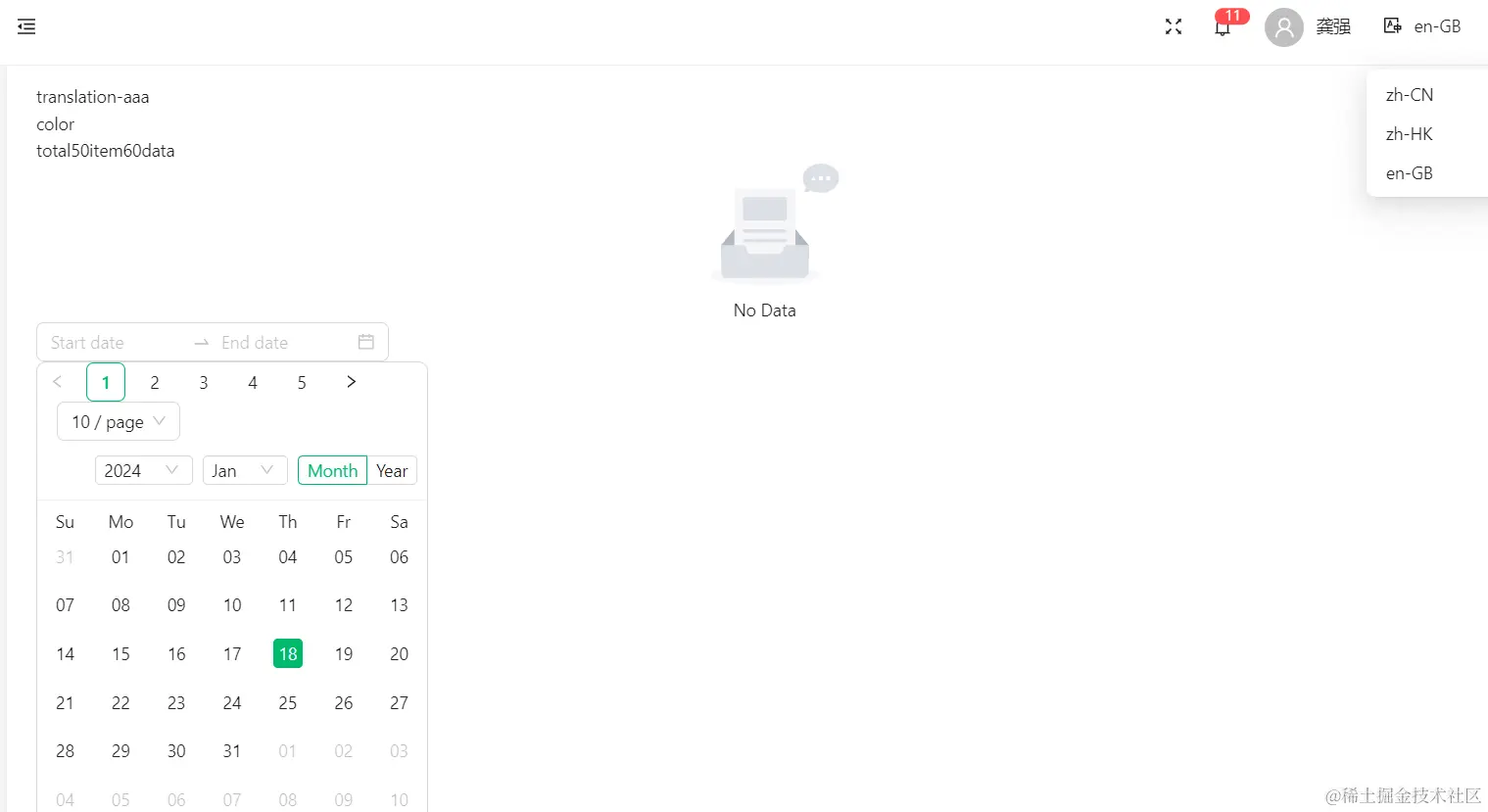This screenshot has height=812, width=1488.
Task: Select calendar date 28
Action: pos(65,750)
